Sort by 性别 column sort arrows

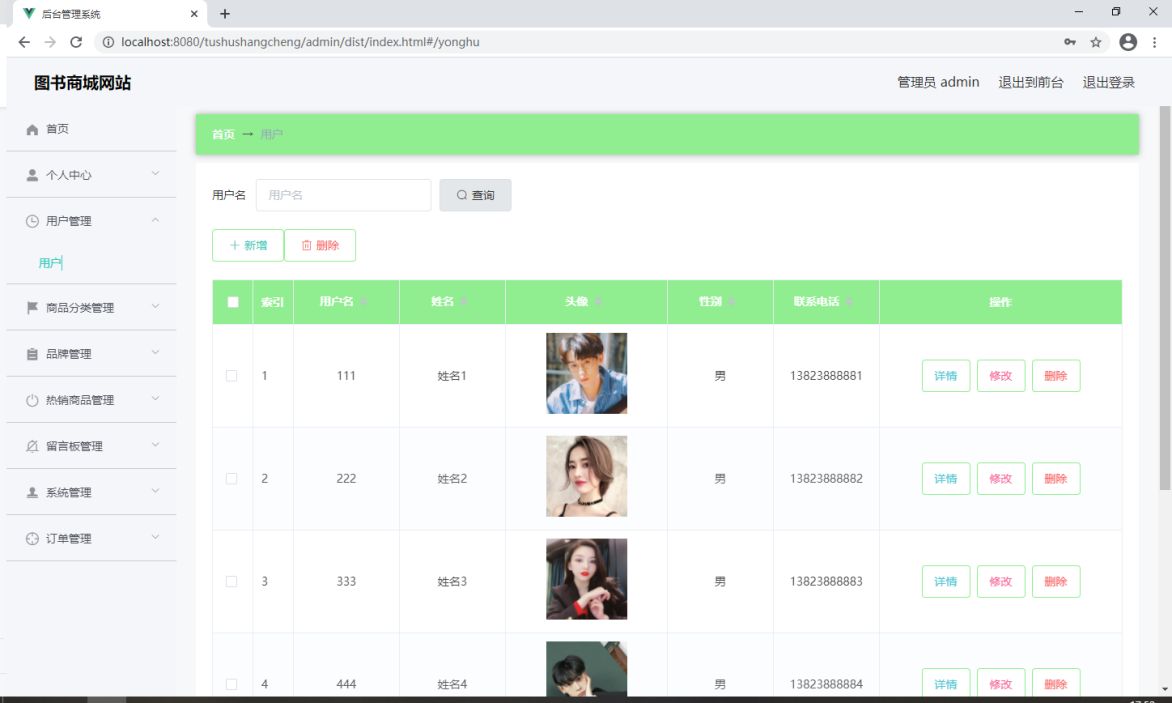coord(732,302)
